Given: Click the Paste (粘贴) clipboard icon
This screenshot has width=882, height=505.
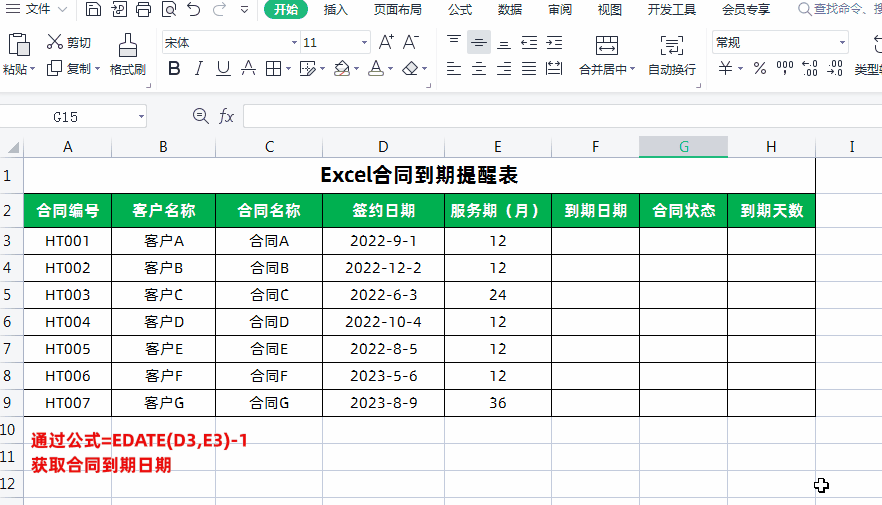Looking at the screenshot, I should point(19,45).
